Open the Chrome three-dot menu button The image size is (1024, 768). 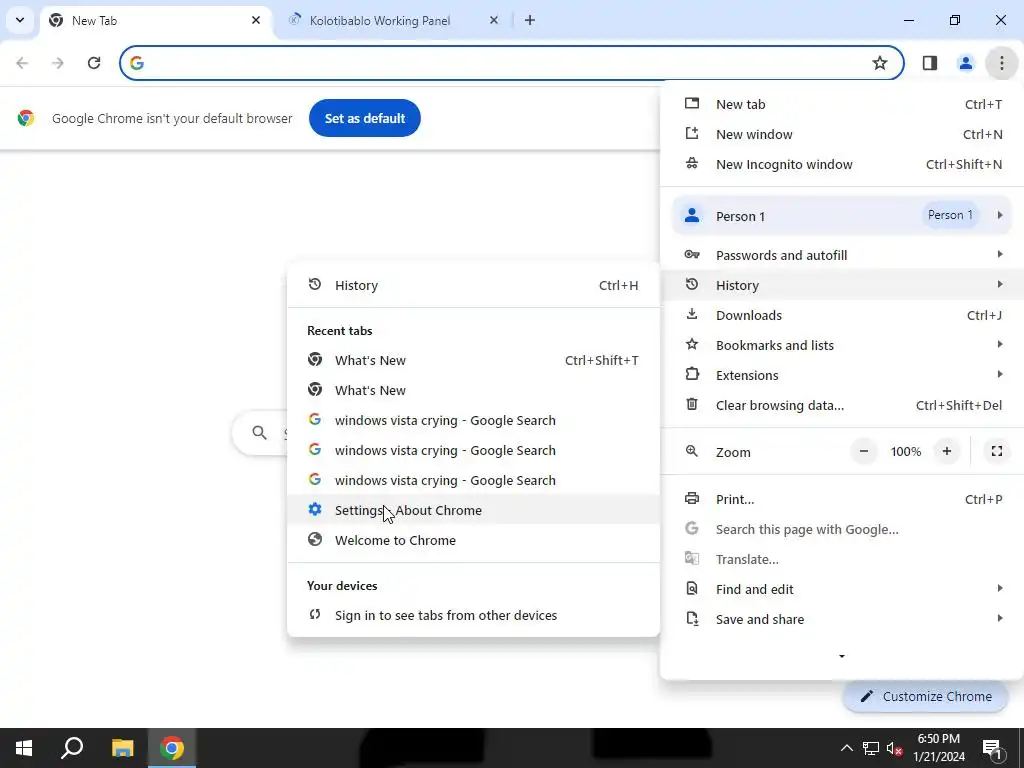pyautogui.click(x=1001, y=63)
